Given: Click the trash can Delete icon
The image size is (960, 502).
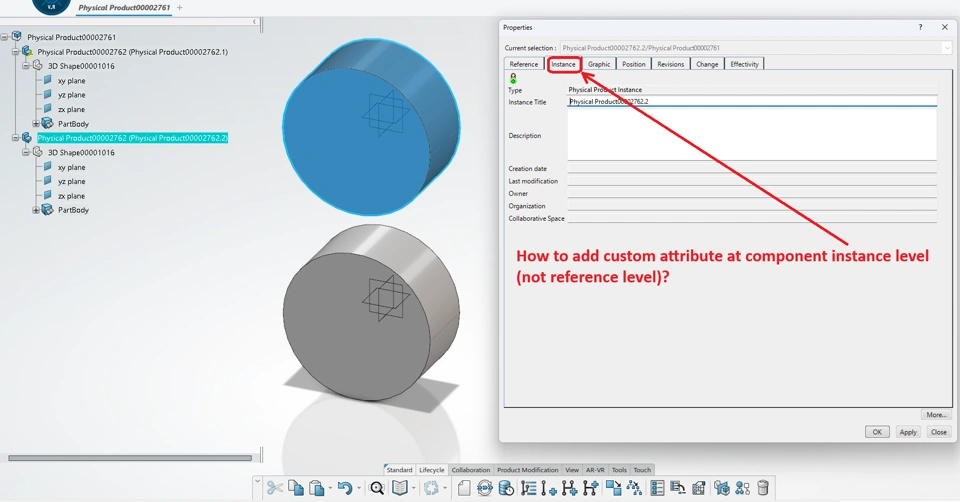Looking at the screenshot, I should tap(763, 488).
